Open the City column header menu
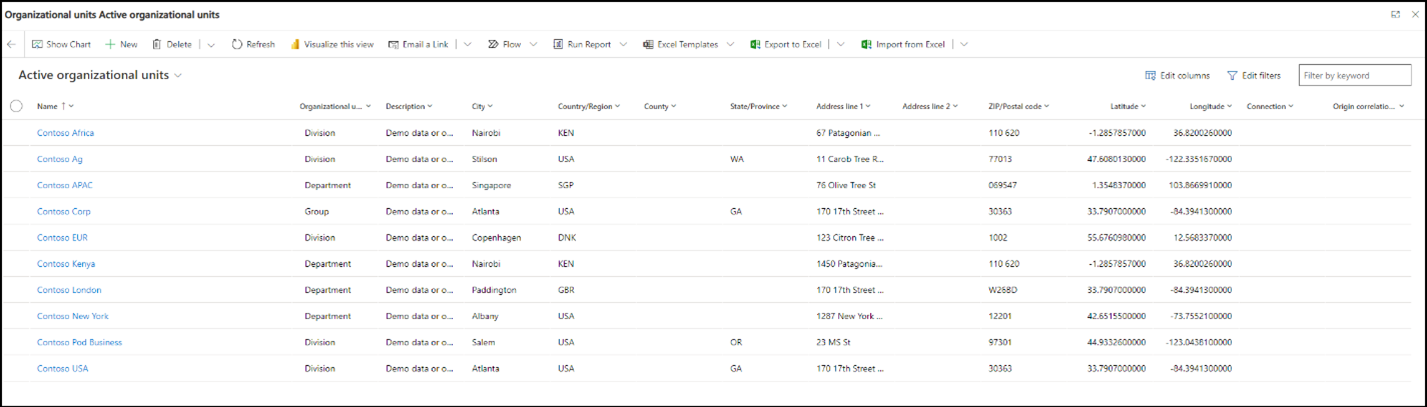 (x=482, y=106)
